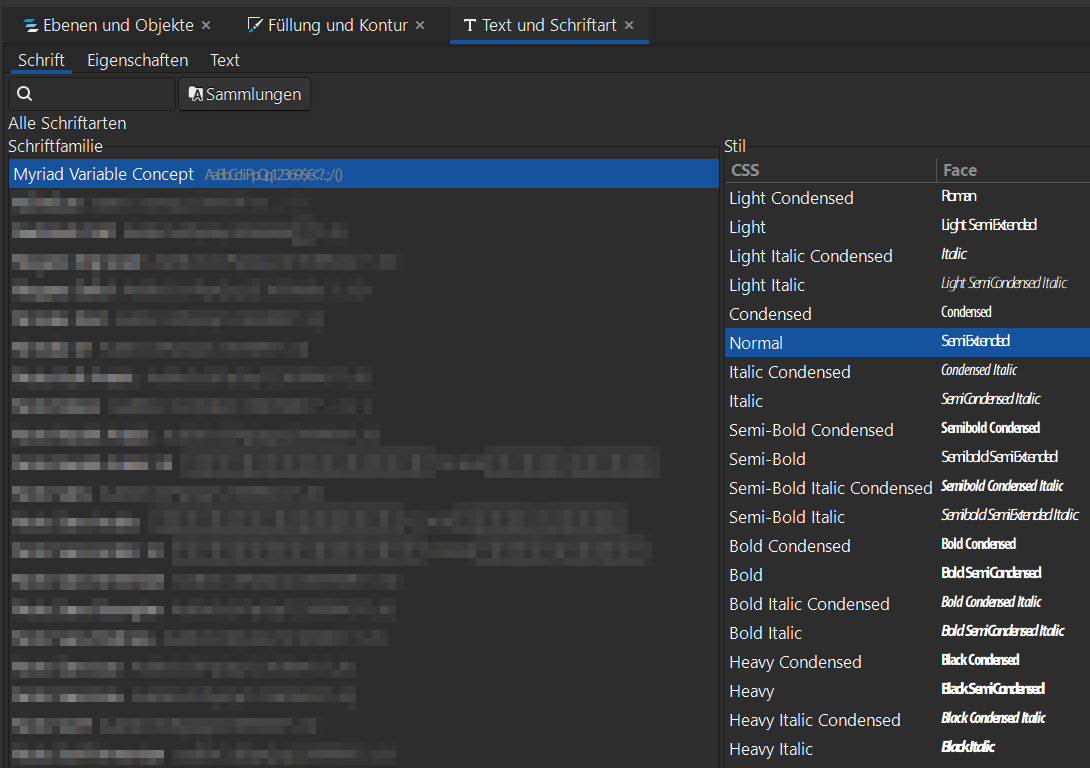The width and height of the screenshot is (1090, 768).
Task: Choose the Heavy Italic style
Action: click(x=907, y=749)
